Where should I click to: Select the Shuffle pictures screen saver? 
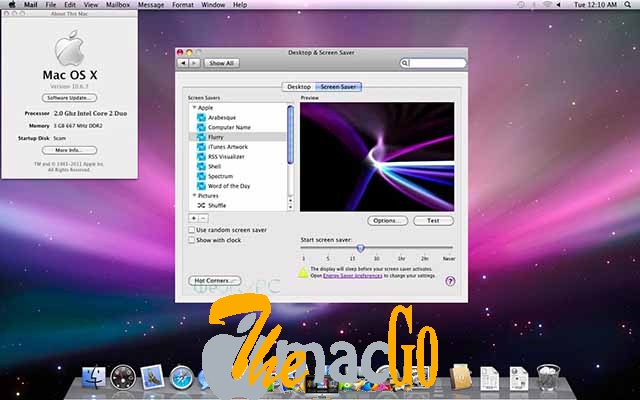pyautogui.click(x=238, y=206)
